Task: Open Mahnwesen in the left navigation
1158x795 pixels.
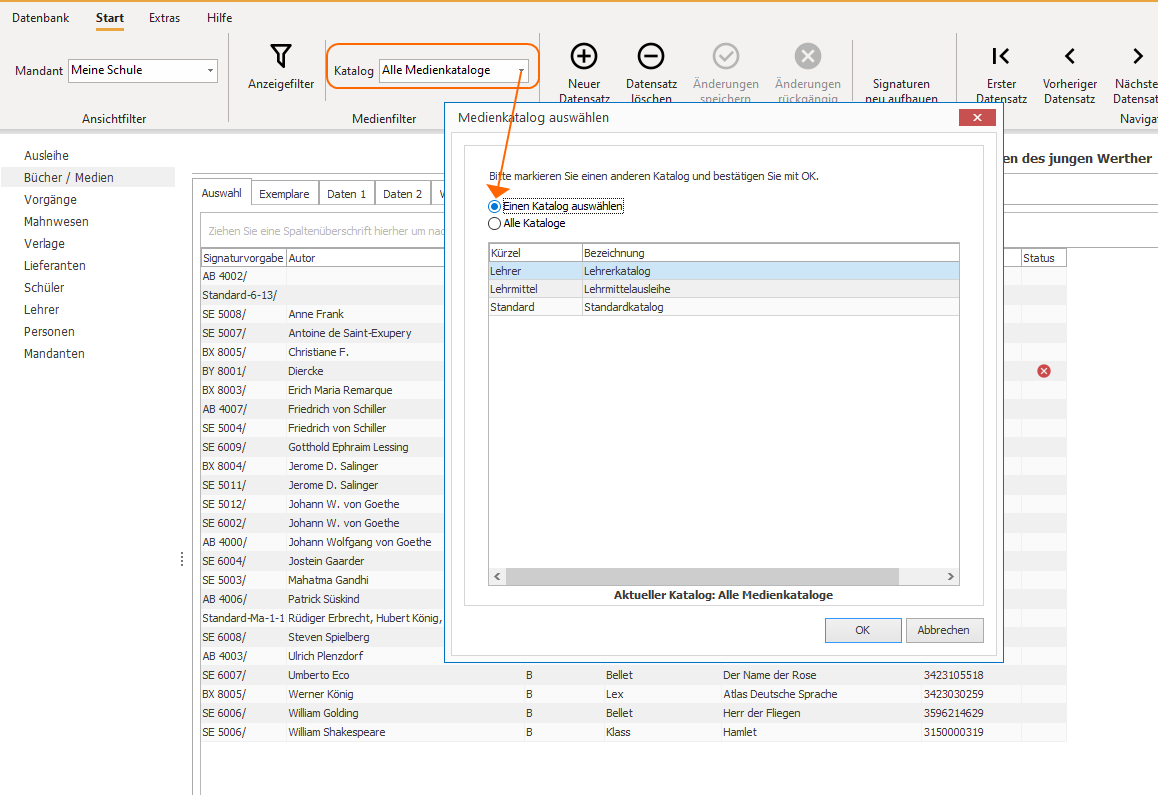Action: click(x=56, y=222)
